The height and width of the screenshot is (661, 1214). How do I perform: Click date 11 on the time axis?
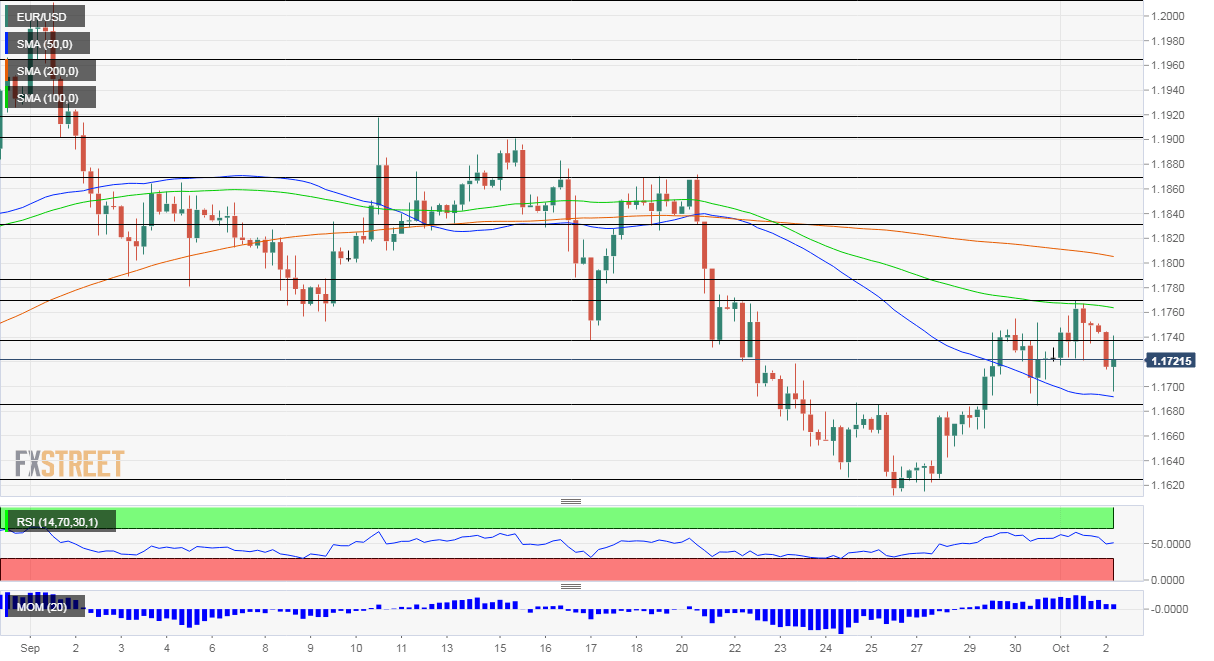[400, 648]
